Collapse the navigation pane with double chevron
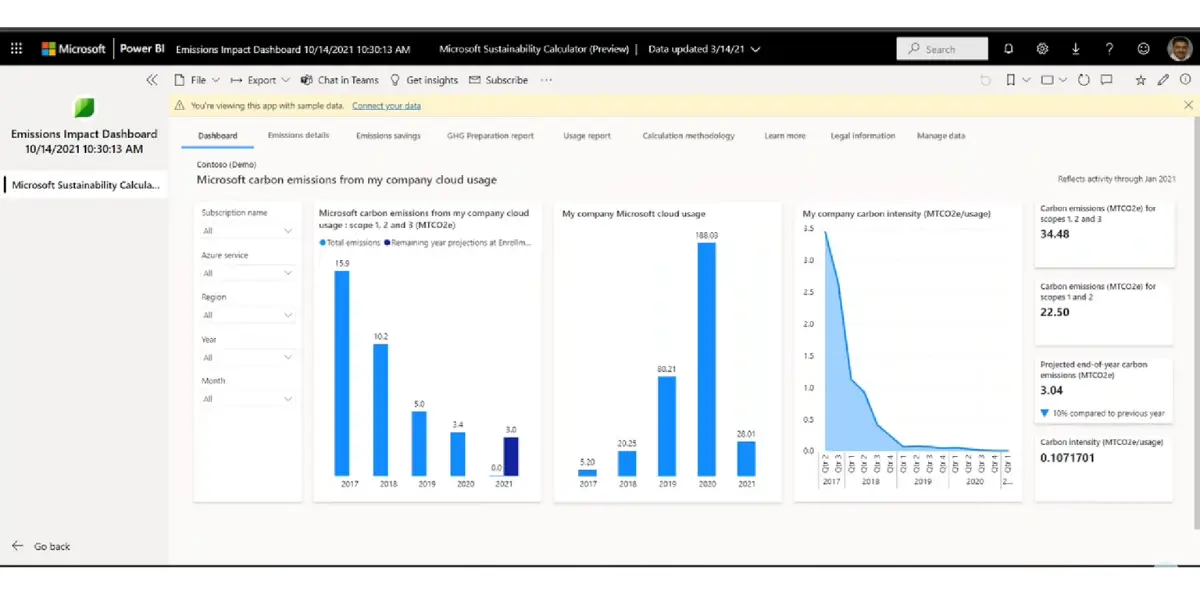 click(x=152, y=80)
